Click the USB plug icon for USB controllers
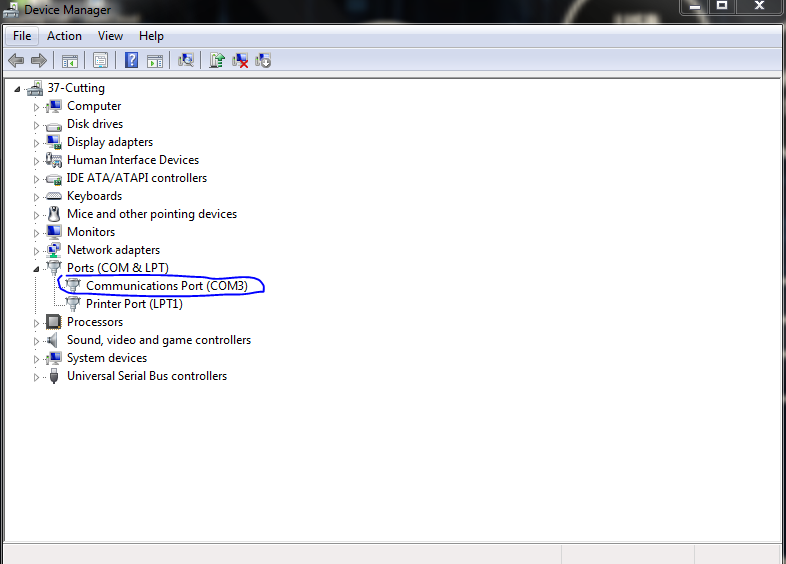Screen dimensions: 786x564 click(54, 376)
